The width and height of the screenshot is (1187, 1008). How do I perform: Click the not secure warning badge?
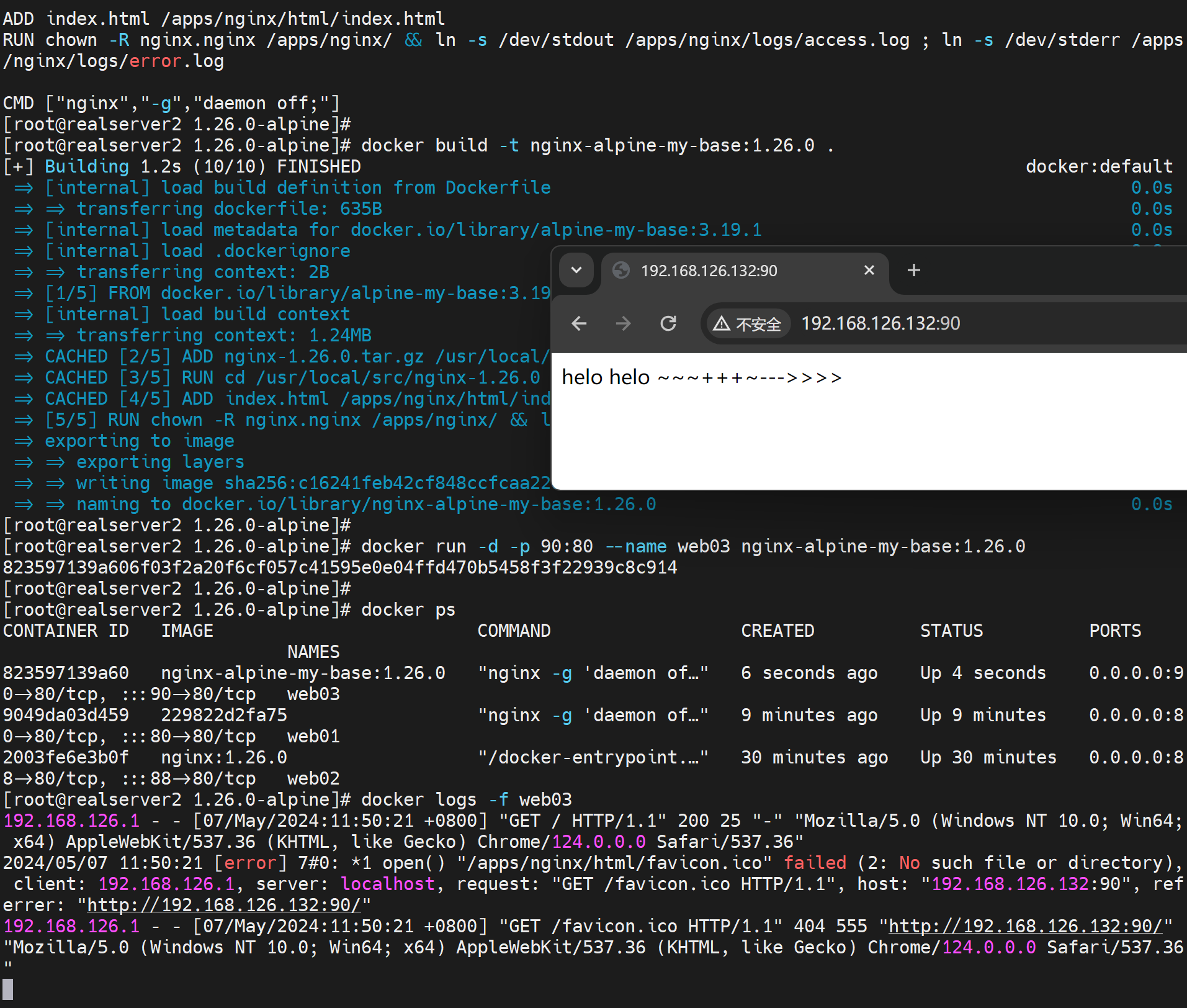coord(747,323)
